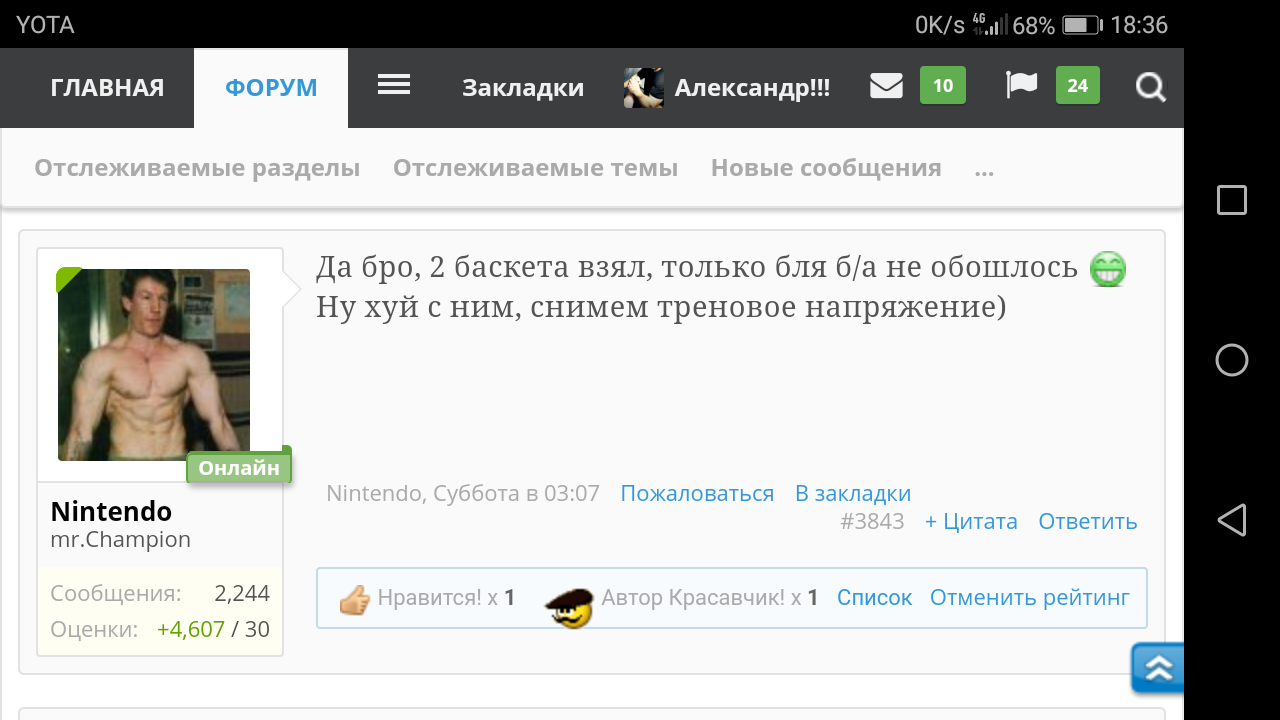Open the search magnifier icon

click(1150, 88)
